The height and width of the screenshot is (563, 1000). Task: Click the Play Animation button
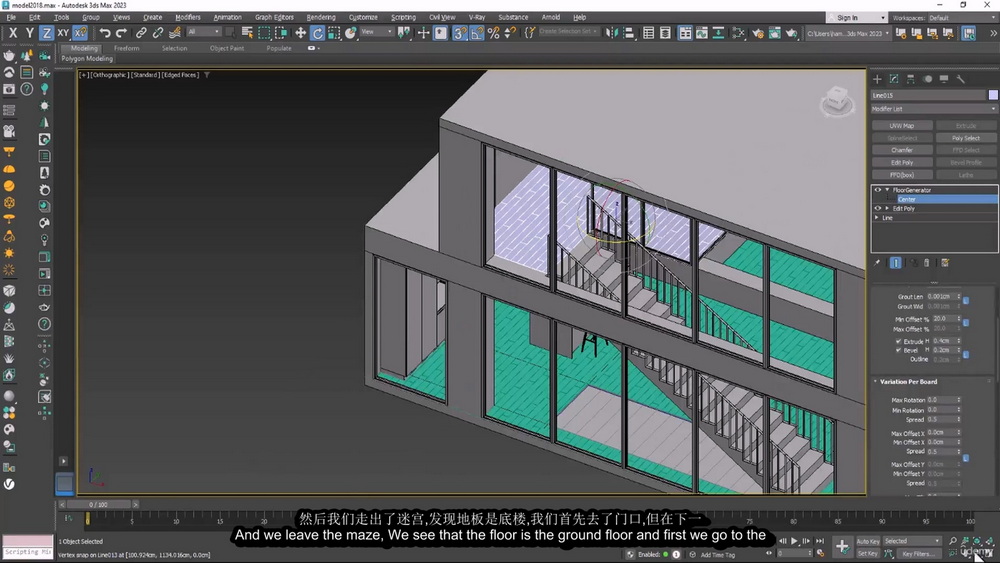(795, 541)
